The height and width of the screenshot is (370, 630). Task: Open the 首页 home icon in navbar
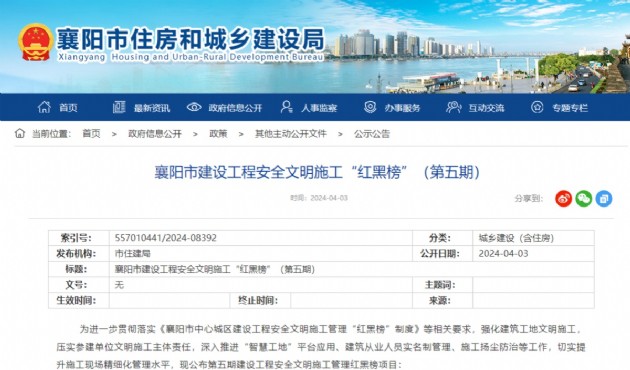coord(44,107)
